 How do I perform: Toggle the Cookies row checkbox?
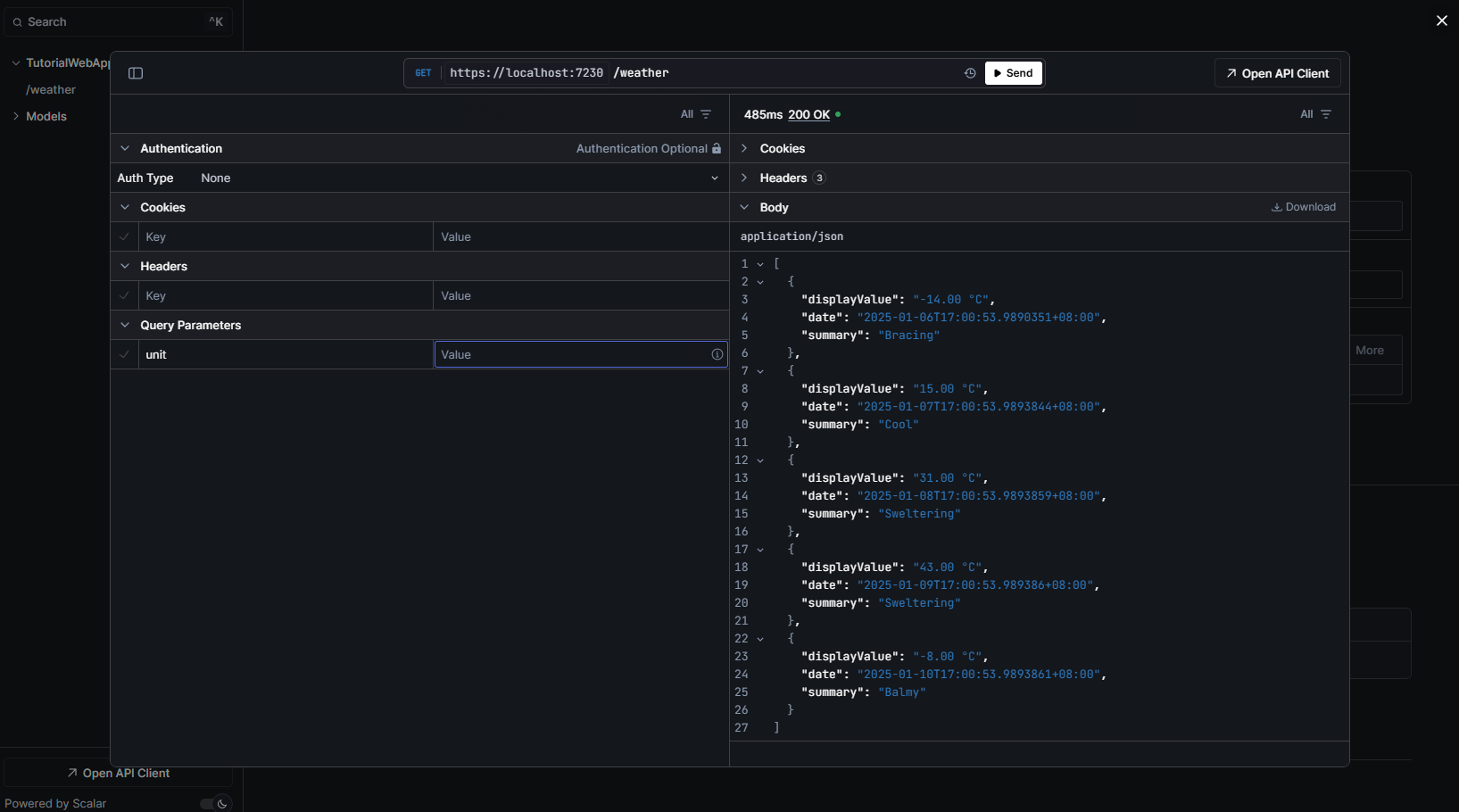point(124,236)
